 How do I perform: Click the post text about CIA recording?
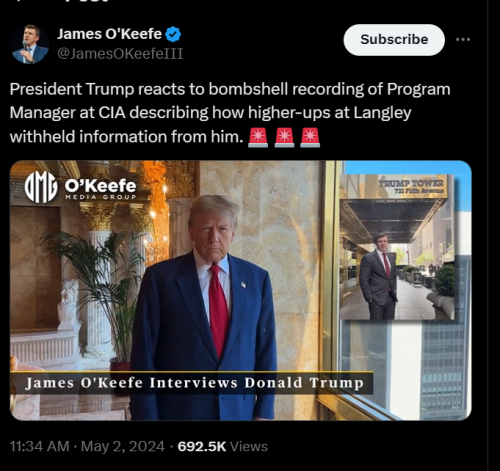(x=230, y=113)
